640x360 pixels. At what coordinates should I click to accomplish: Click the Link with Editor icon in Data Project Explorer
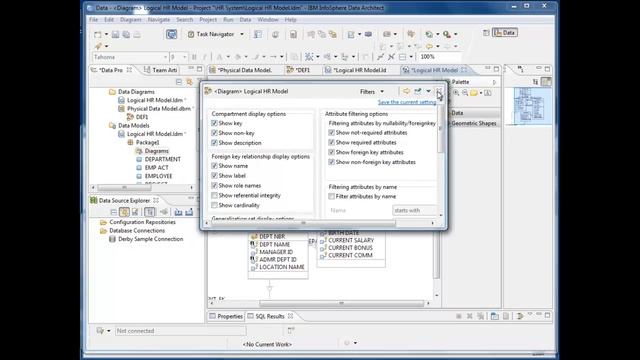coord(189,82)
